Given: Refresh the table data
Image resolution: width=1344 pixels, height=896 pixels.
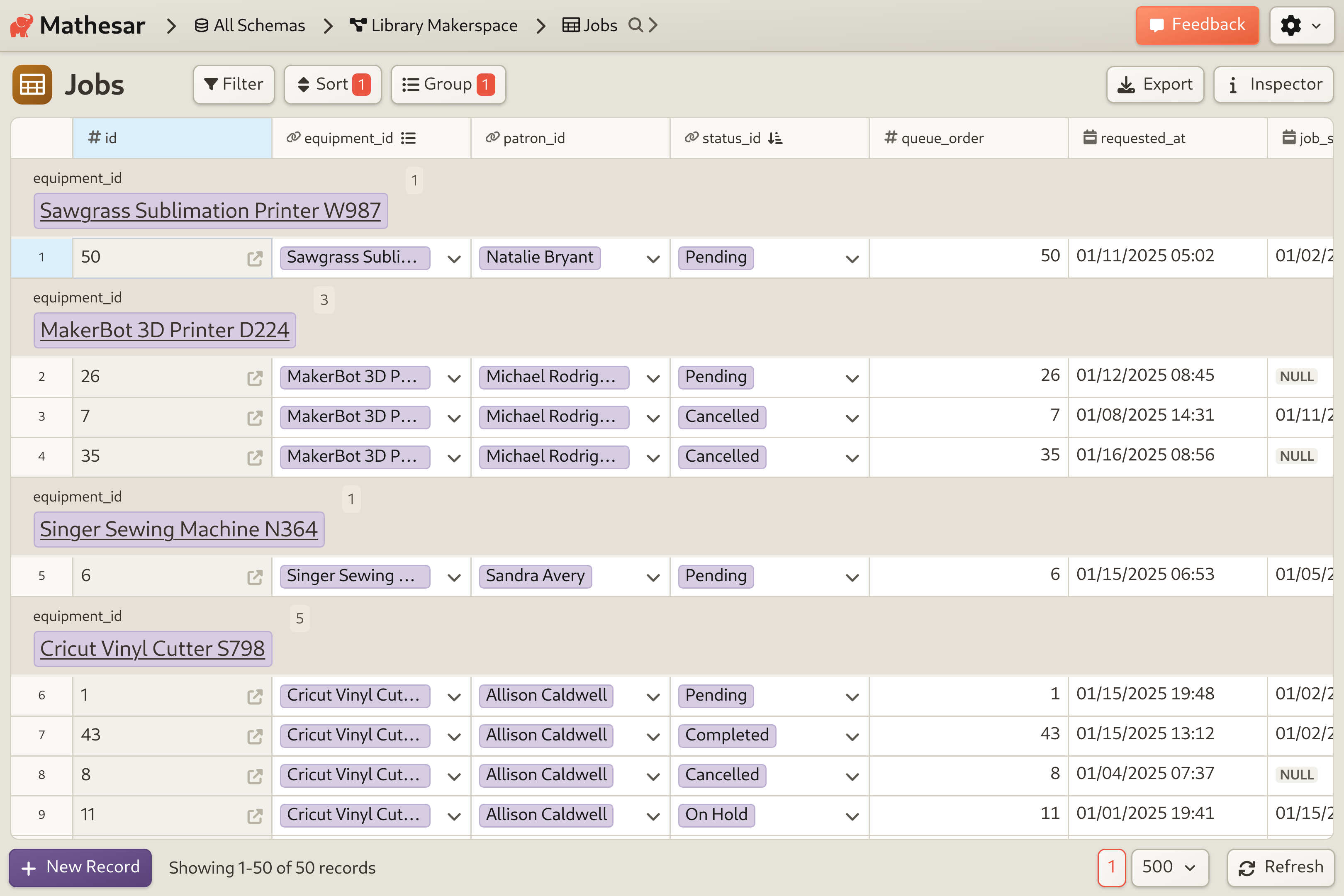Looking at the screenshot, I should pyautogui.click(x=1281, y=867).
